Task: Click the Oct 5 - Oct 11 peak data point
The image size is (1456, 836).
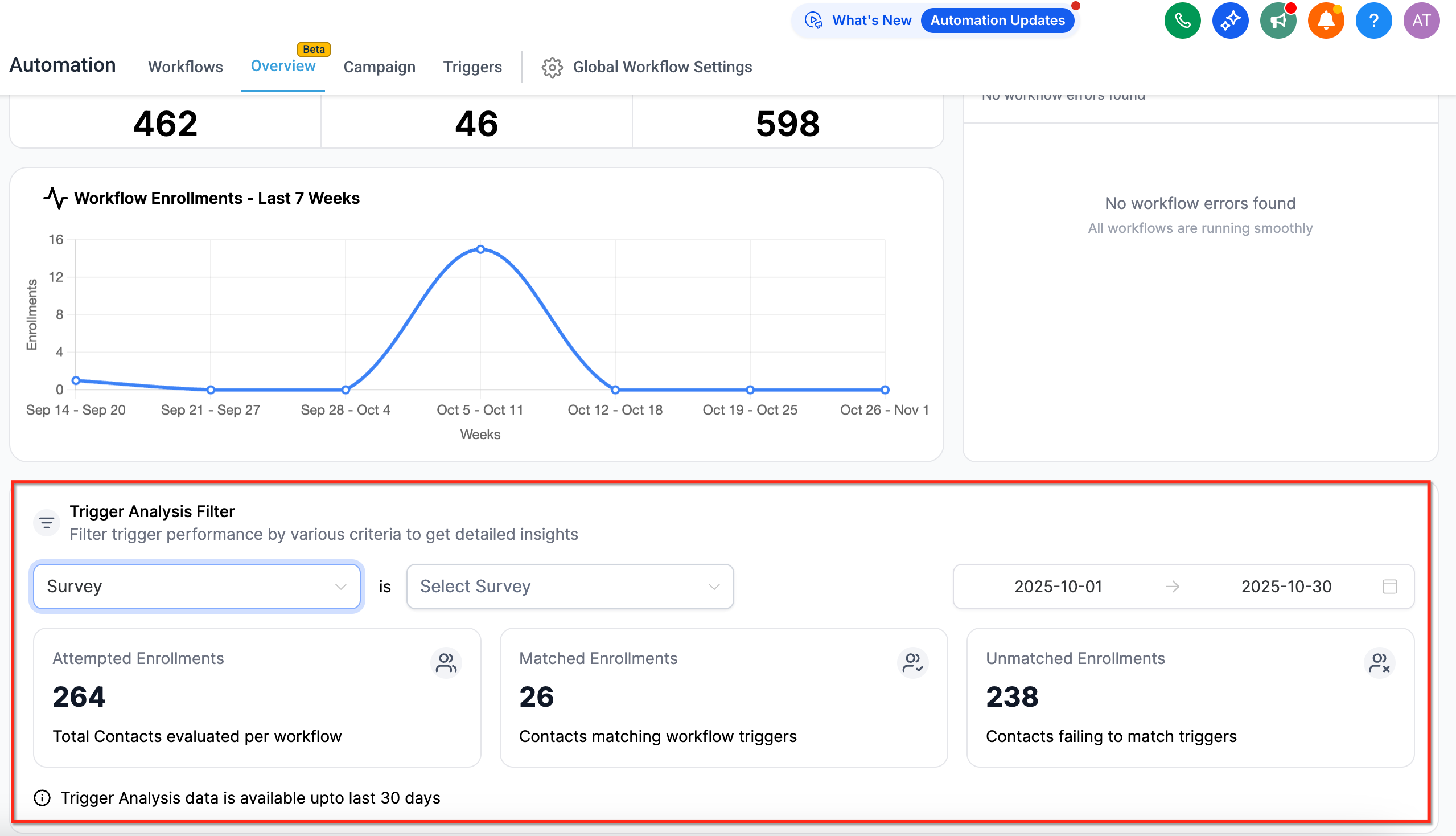Action: tap(480, 249)
